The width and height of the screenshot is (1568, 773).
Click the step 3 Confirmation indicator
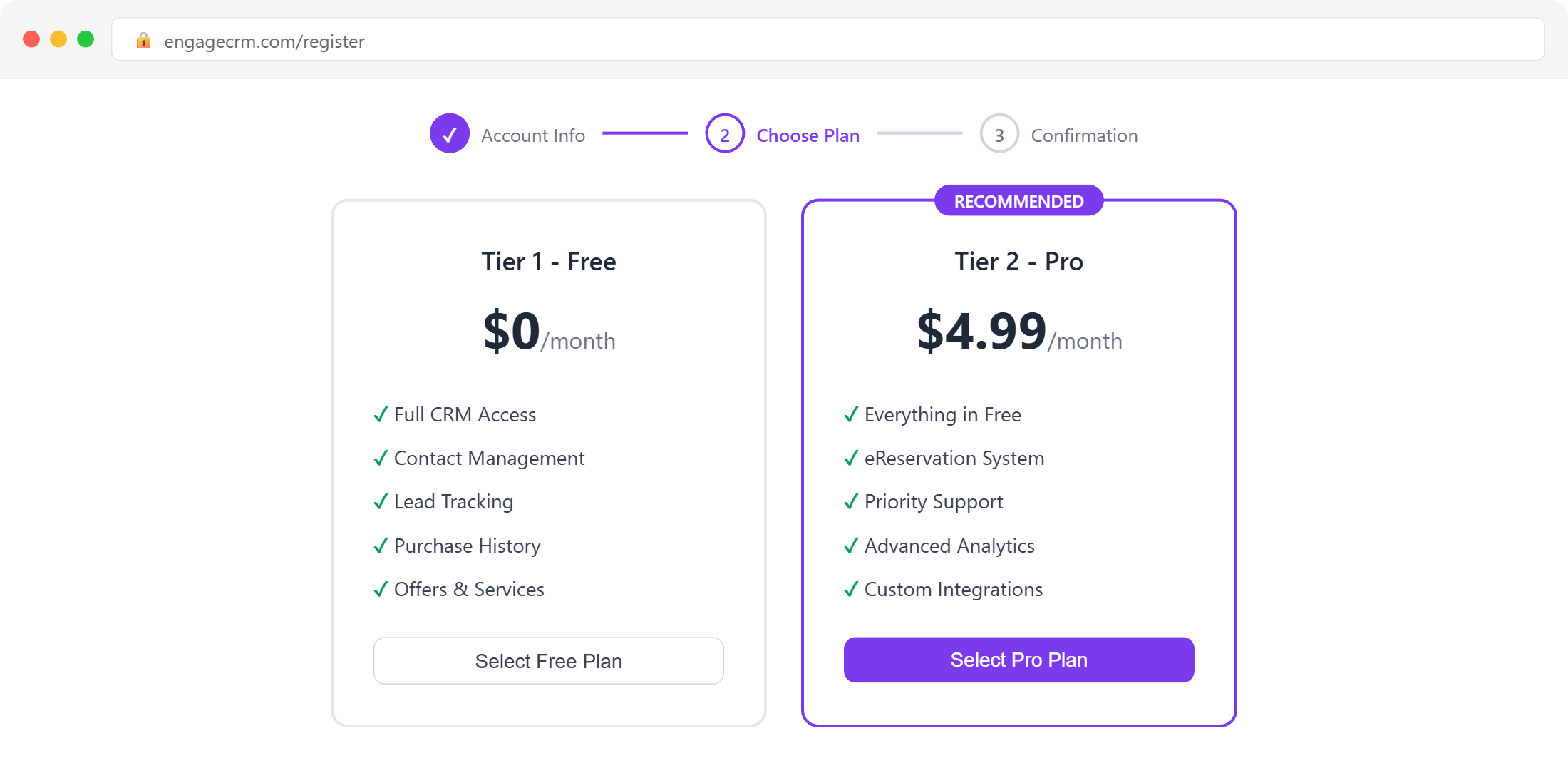[999, 133]
